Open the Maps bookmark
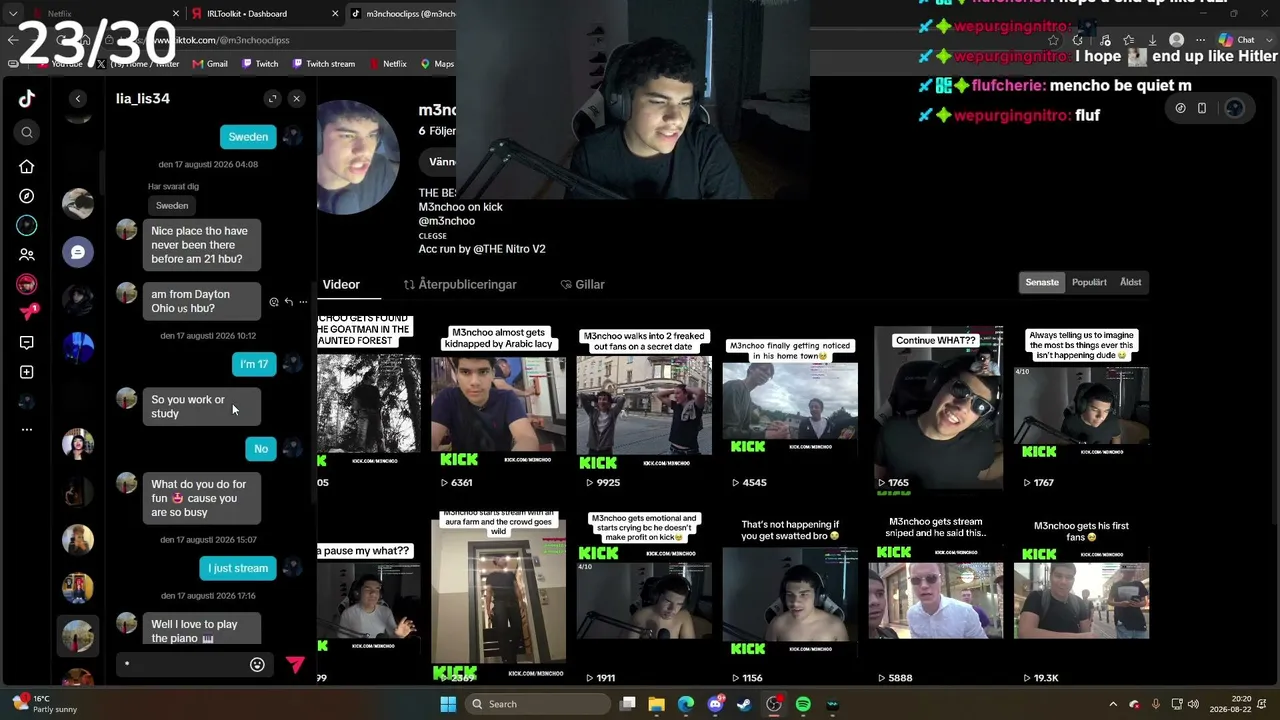Viewport: 1280px width, 720px height. [x=437, y=64]
